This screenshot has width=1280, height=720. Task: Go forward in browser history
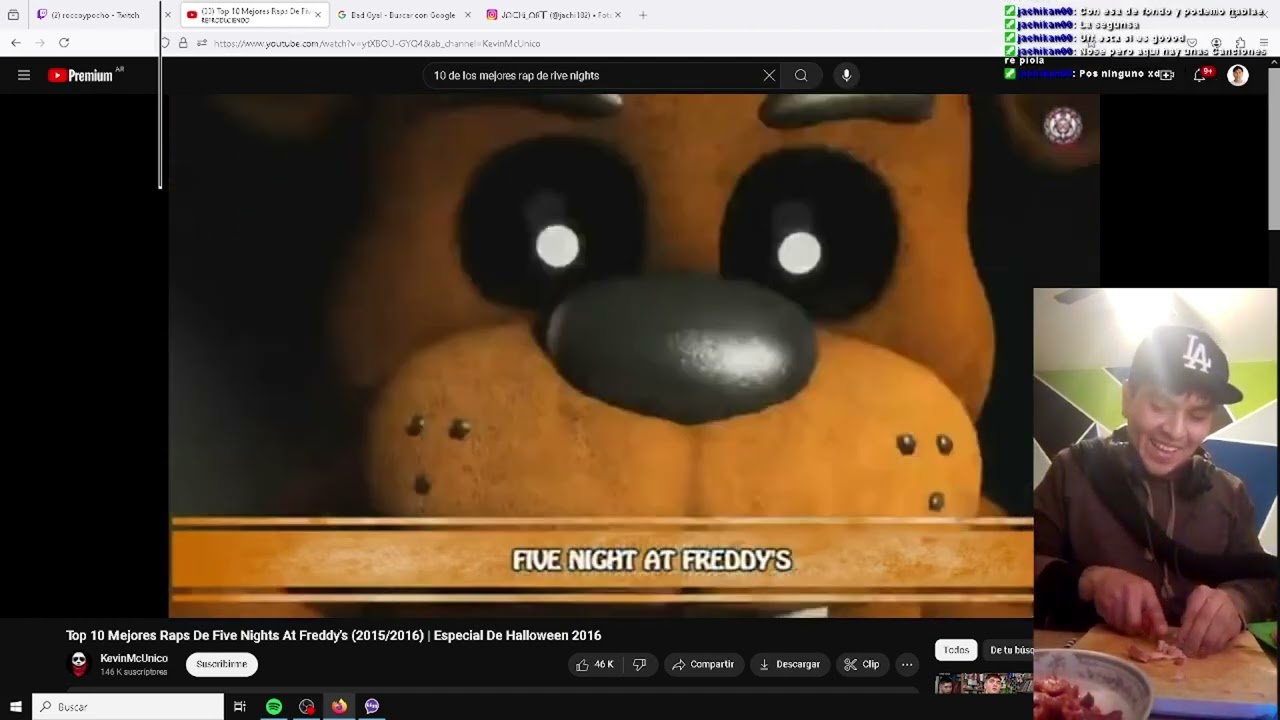coord(40,43)
